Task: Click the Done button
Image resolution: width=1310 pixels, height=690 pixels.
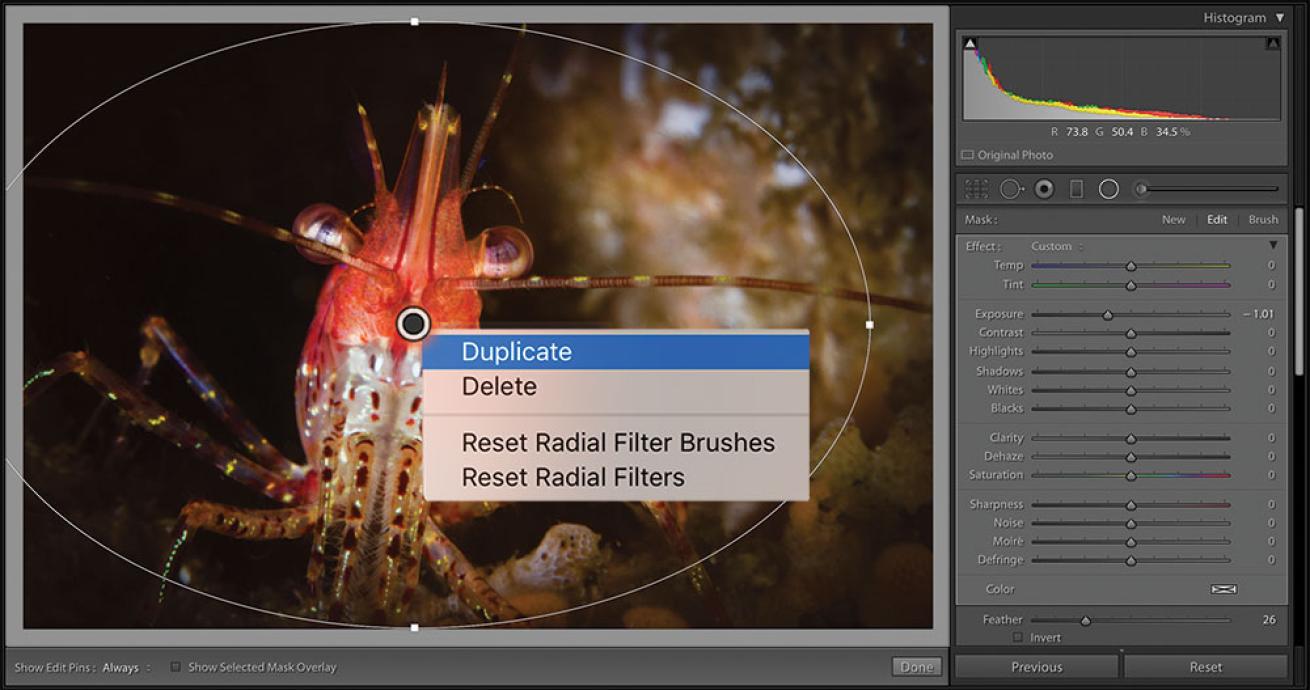Action: tap(916, 667)
